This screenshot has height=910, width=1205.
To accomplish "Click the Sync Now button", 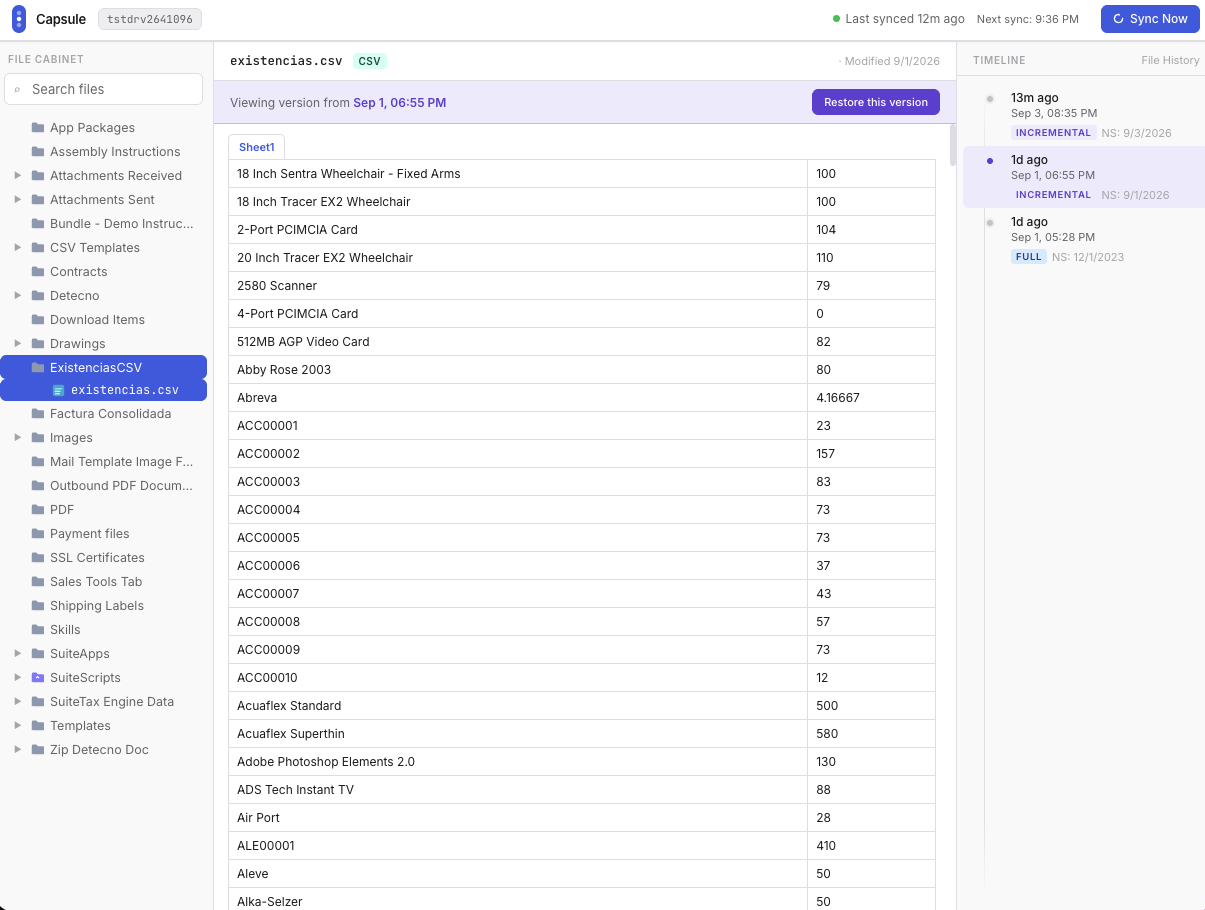I will pyautogui.click(x=1150, y=19).
